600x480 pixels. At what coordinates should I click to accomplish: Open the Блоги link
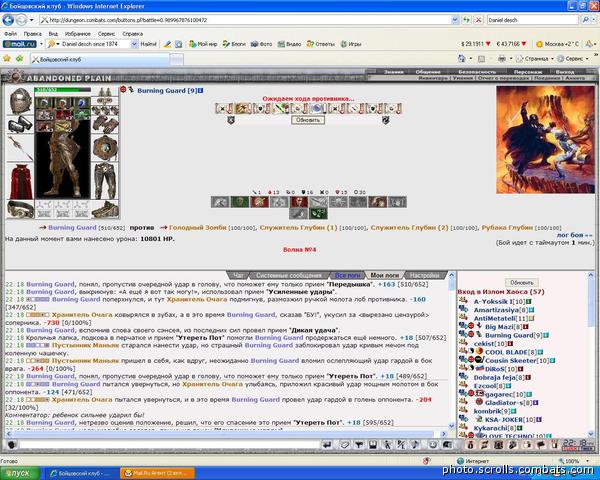(234, 44)
